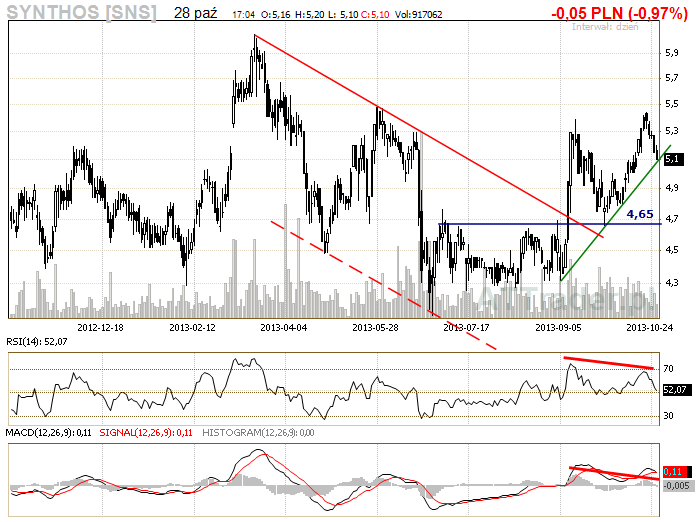Click the date axis label '2012-12-18'
The height and width of the screenshot is (522, 700).
click(100, 328)
